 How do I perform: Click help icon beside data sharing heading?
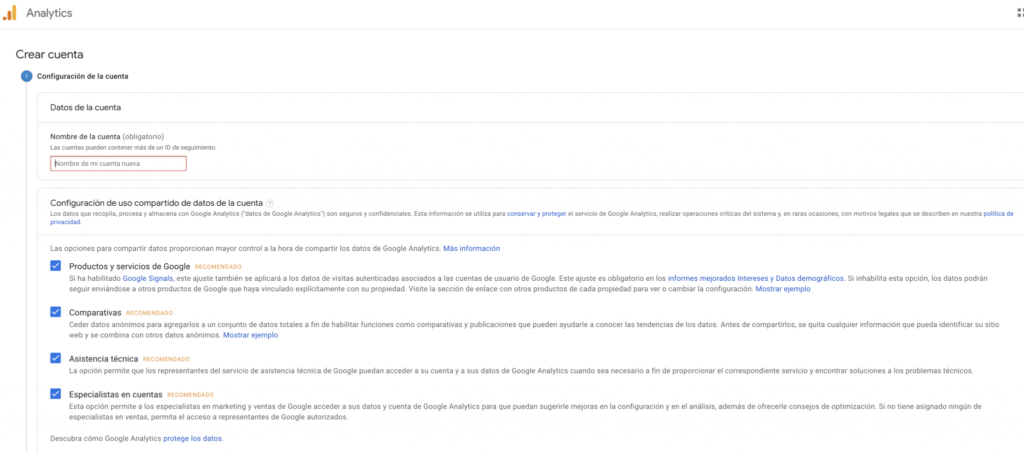(x=270, y=203)
